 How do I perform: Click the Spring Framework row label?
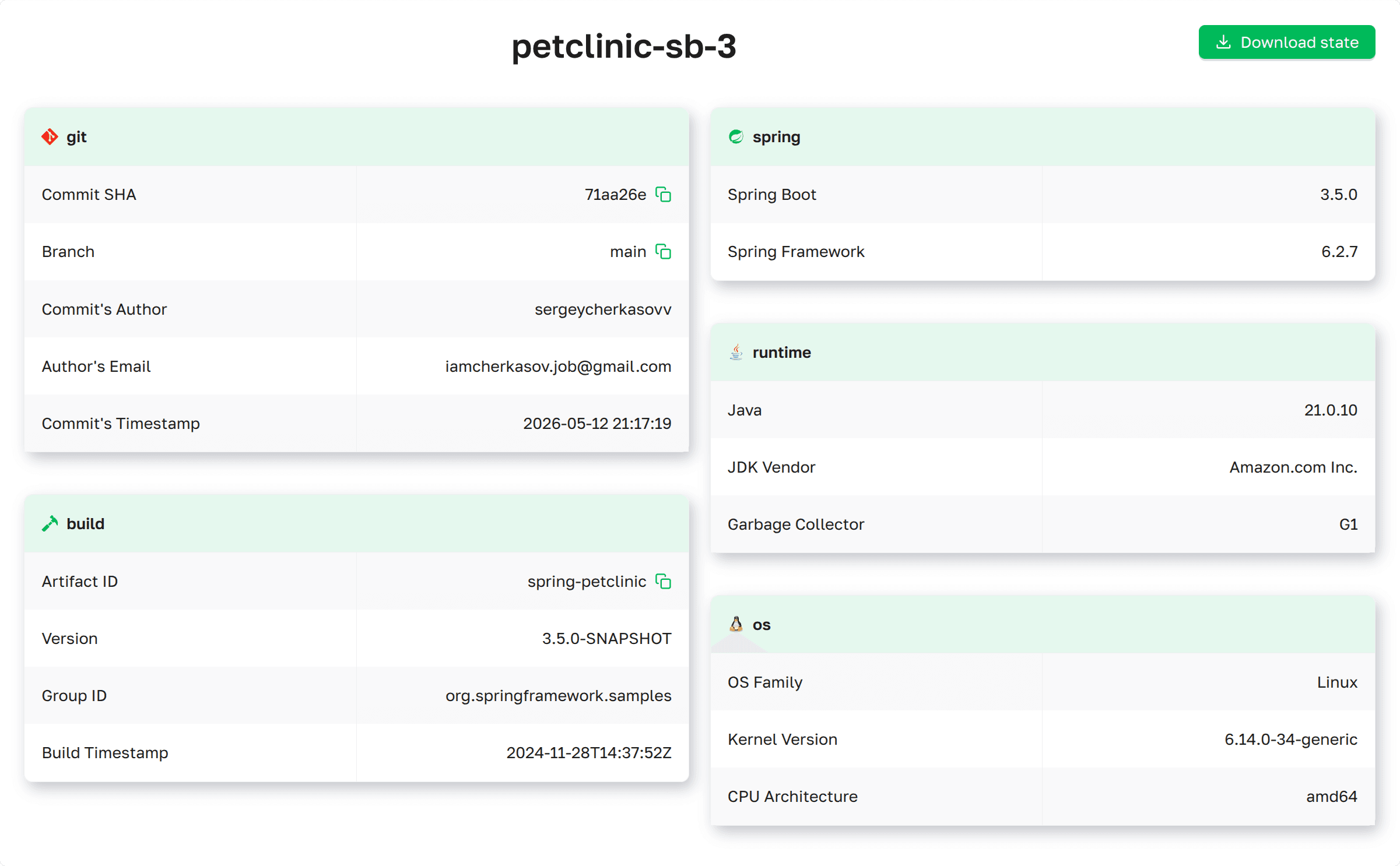pos(796,252)
